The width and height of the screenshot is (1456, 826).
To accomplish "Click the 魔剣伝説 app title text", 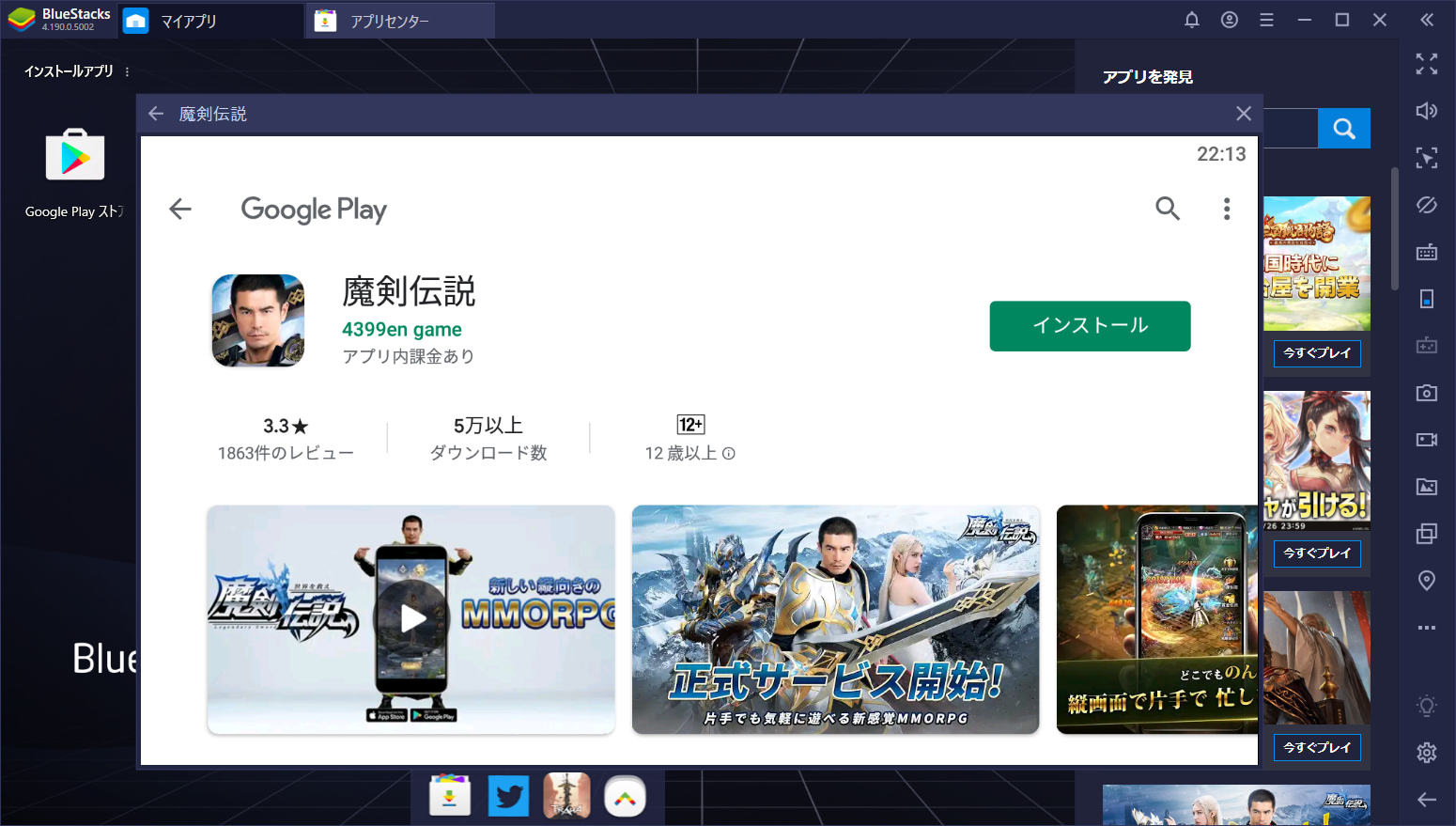I will (409, 291).
